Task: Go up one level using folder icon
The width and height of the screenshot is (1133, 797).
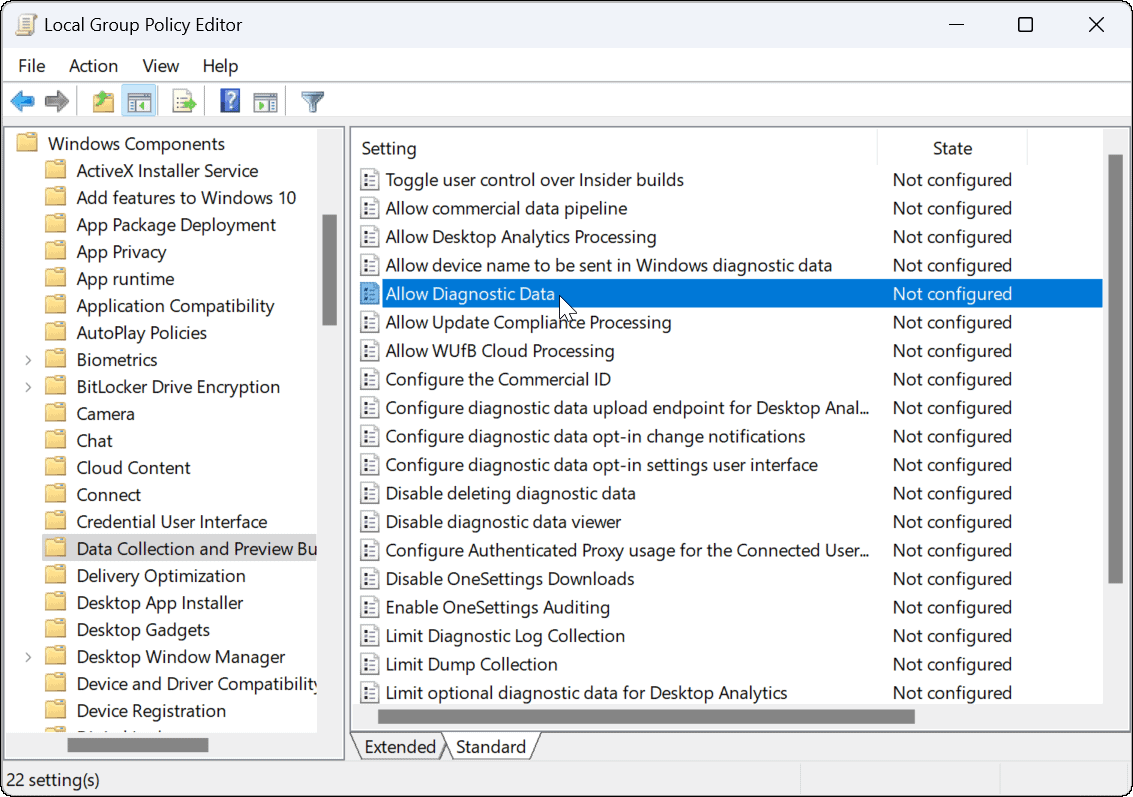Action: click(102, 102)
